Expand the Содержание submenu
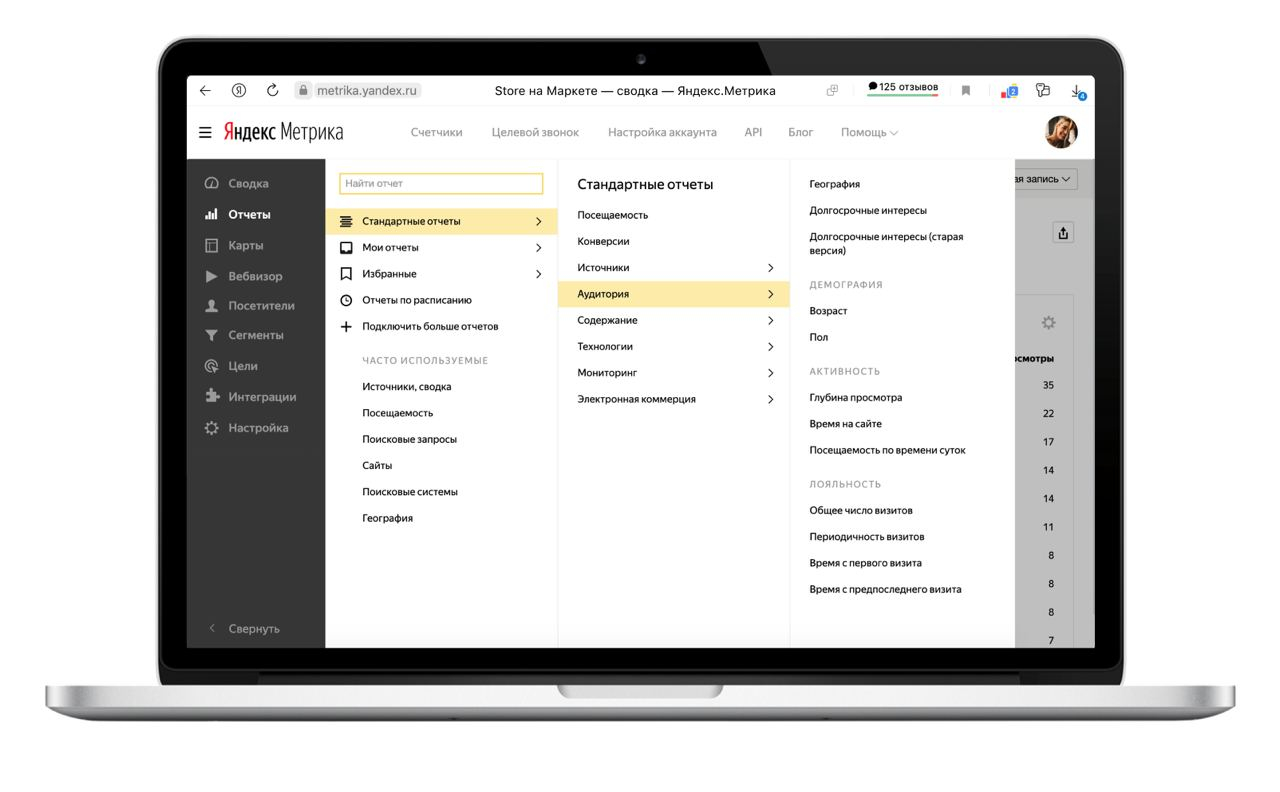Viewport: 1280px width, 792px height. point(674,320)
